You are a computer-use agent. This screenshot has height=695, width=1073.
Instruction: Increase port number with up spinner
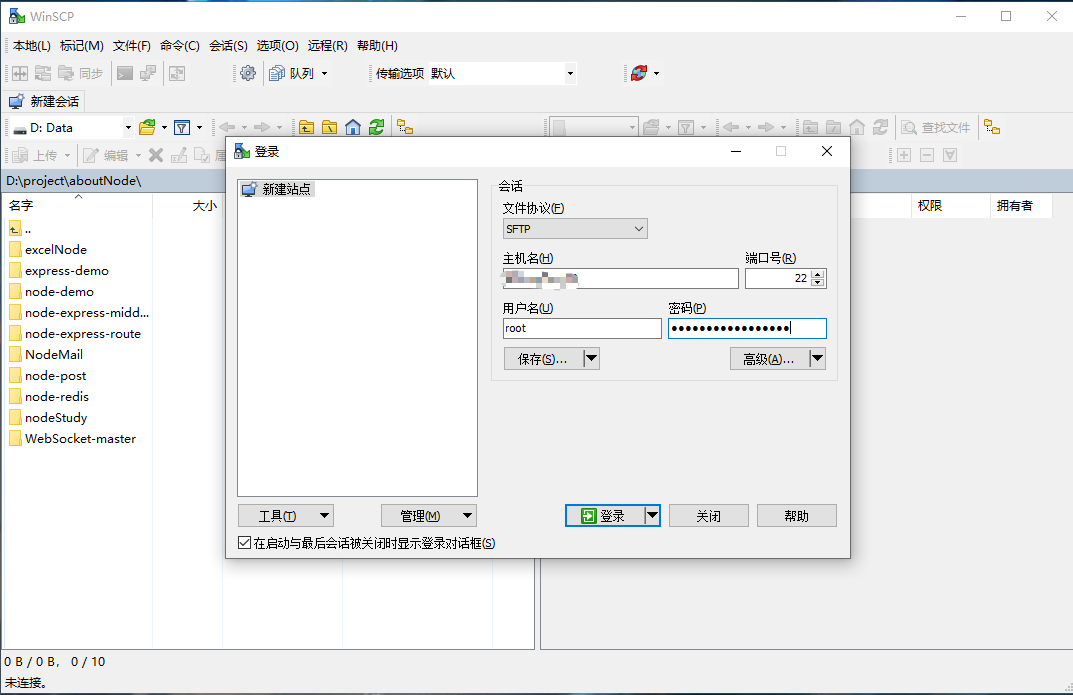[x=818, y=274]
